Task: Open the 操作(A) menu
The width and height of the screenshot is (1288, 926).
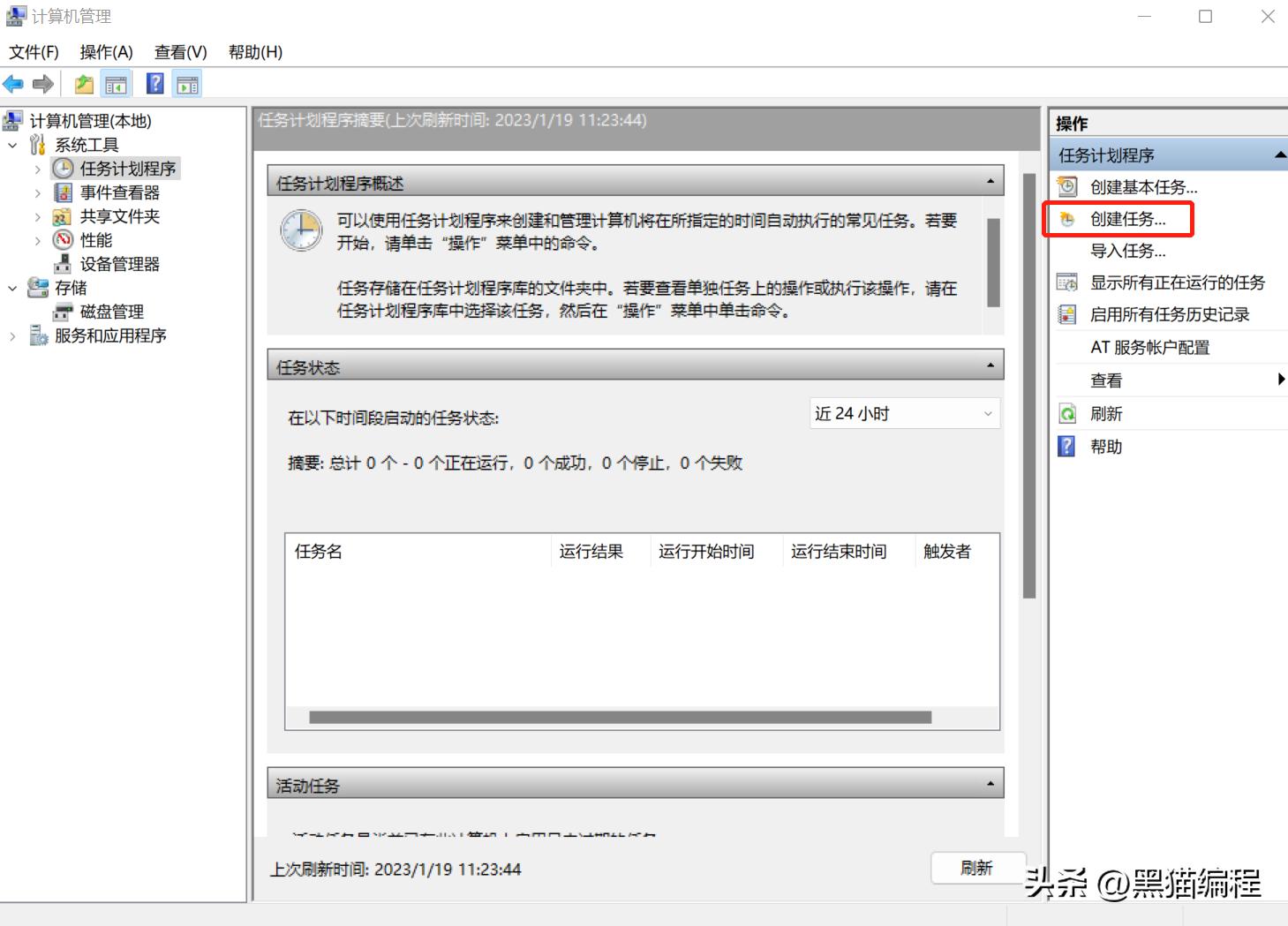Action: (105, 52)
